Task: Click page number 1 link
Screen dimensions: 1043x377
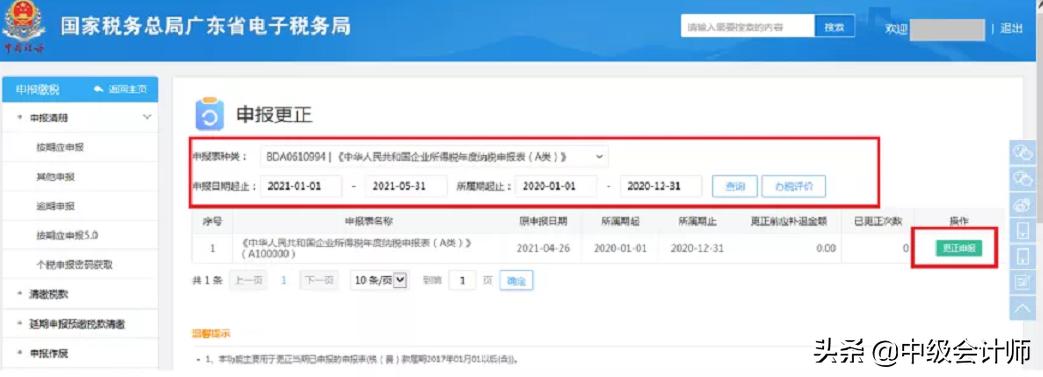Action: coord(283,281)
